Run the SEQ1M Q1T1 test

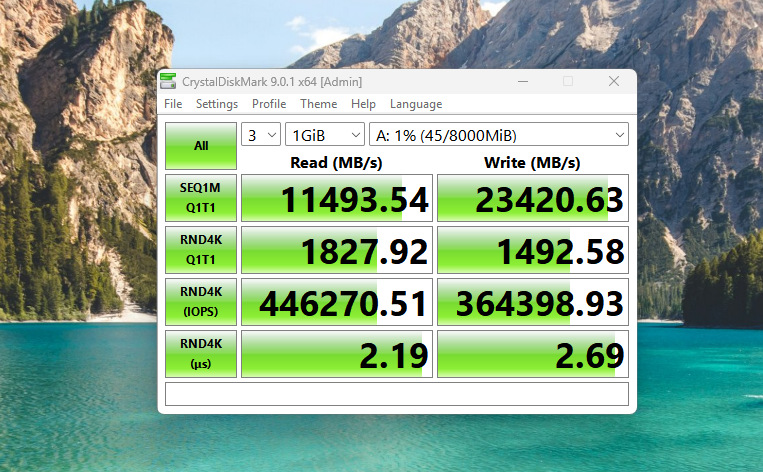(x=201, y=198)
